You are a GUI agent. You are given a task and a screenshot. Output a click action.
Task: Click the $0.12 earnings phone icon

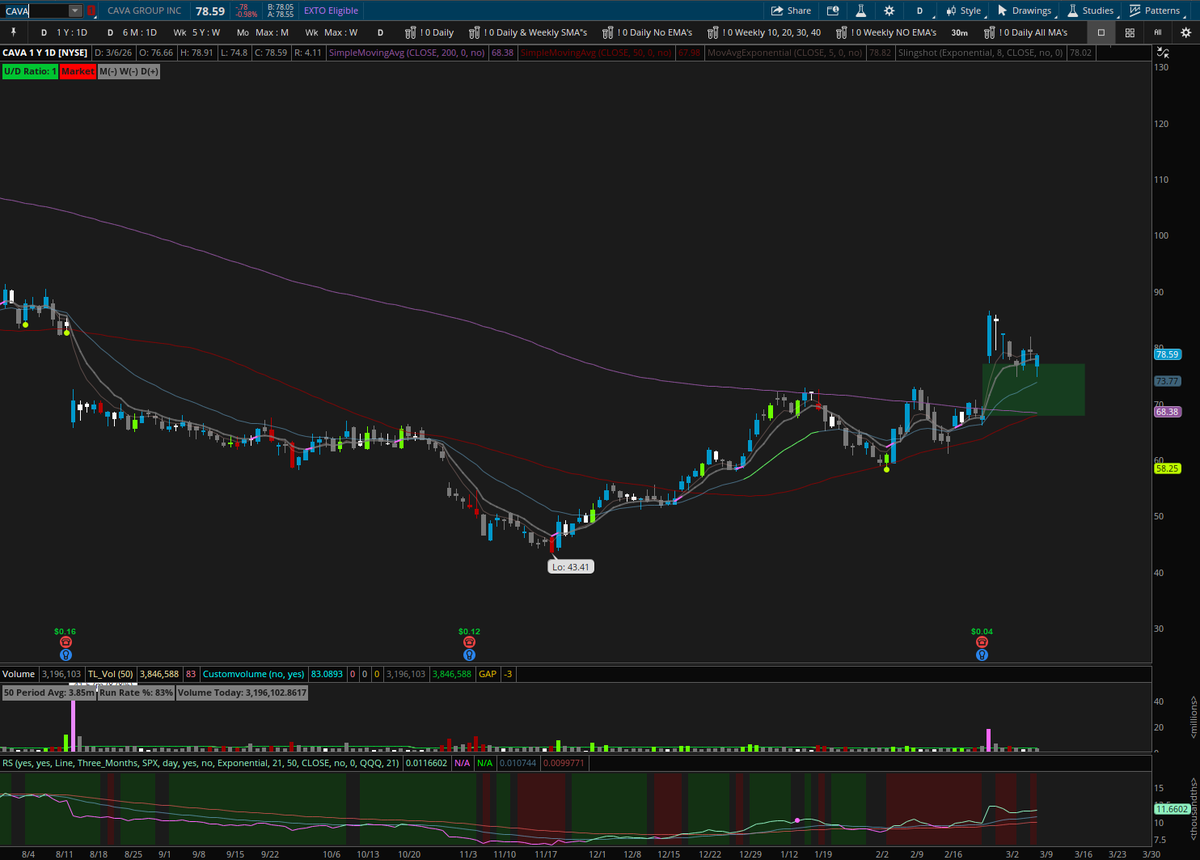pos(469,643)
